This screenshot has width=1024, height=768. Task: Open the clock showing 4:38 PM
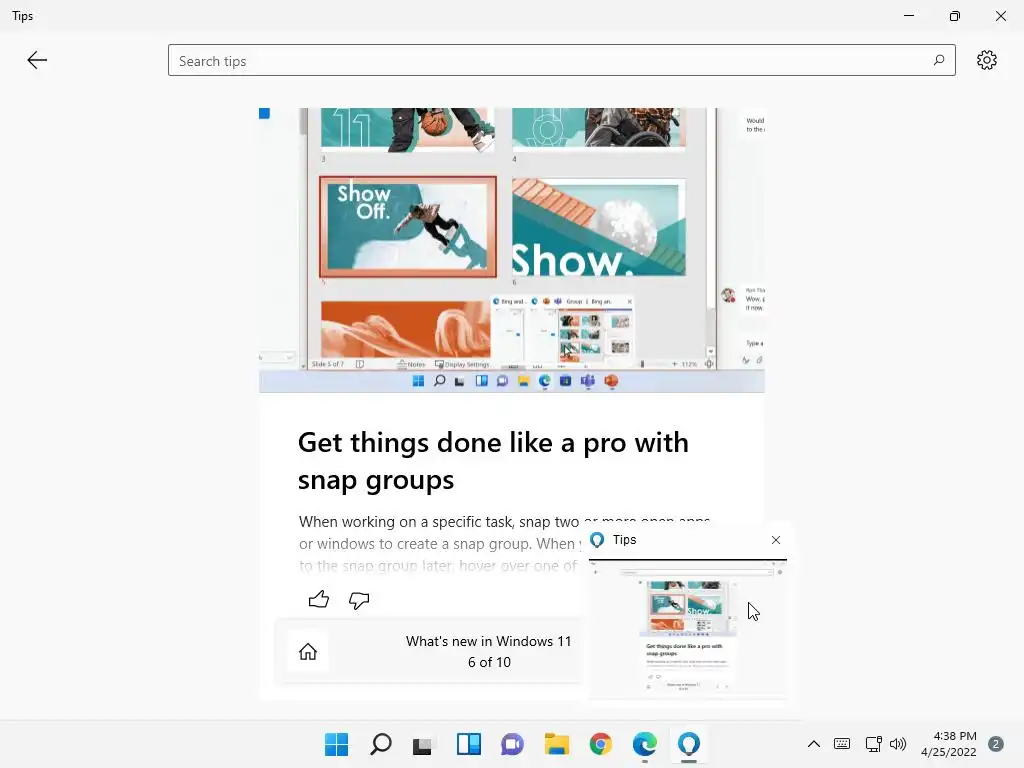949,744
